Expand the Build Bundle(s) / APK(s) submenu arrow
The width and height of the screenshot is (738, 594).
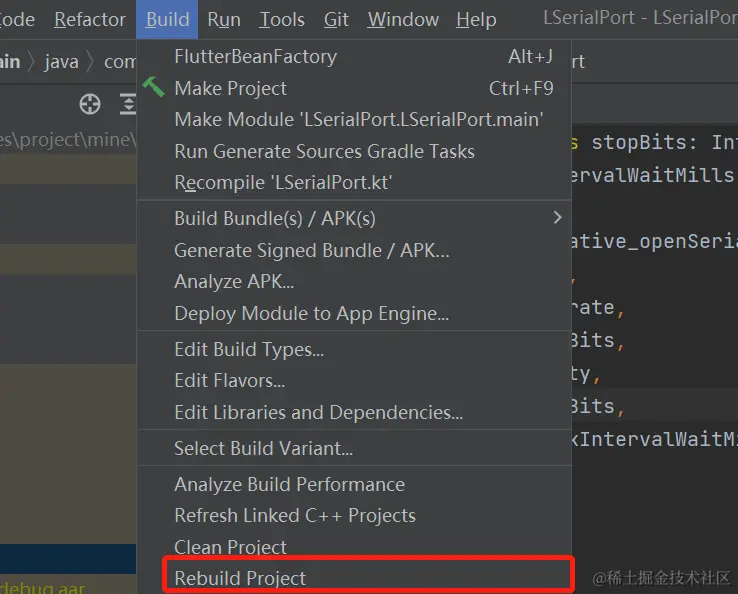click(558, 217)
